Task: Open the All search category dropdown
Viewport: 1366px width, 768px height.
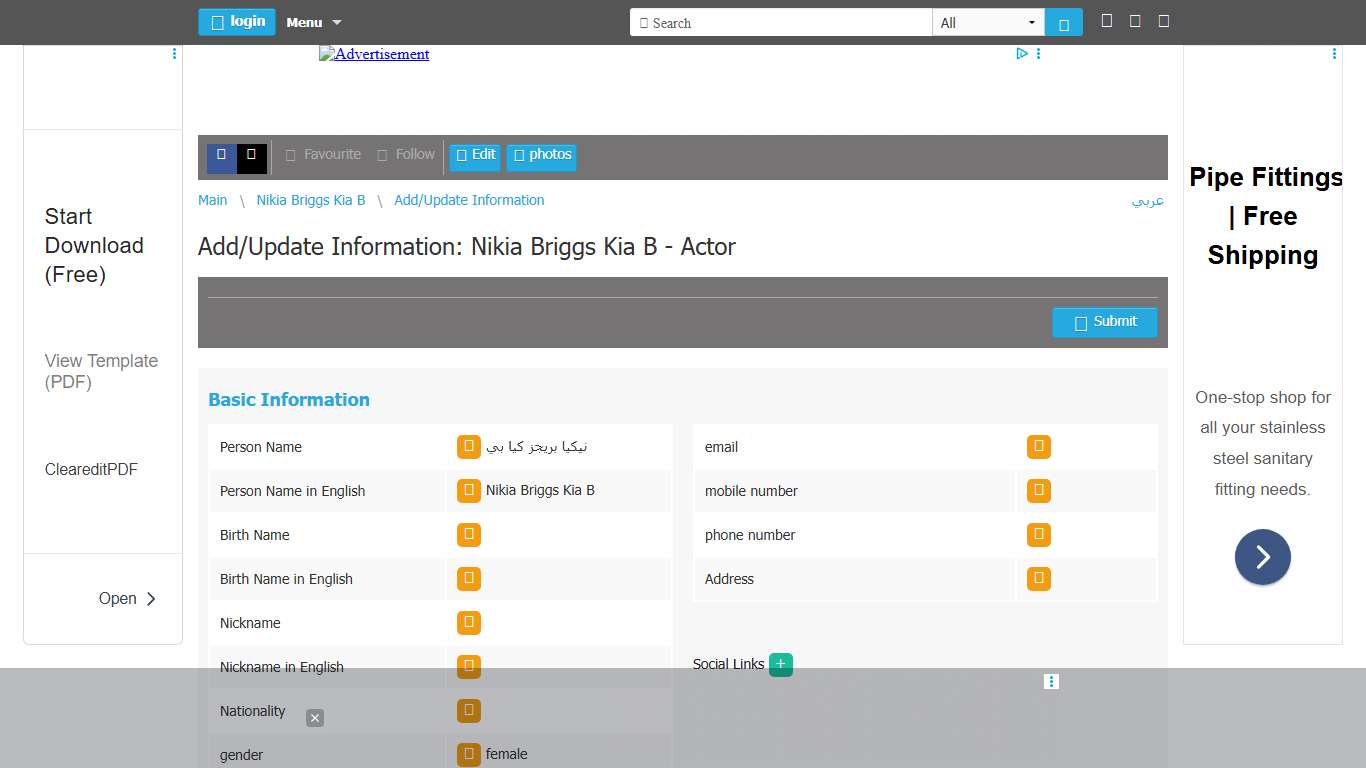Action: click(988, 22)
